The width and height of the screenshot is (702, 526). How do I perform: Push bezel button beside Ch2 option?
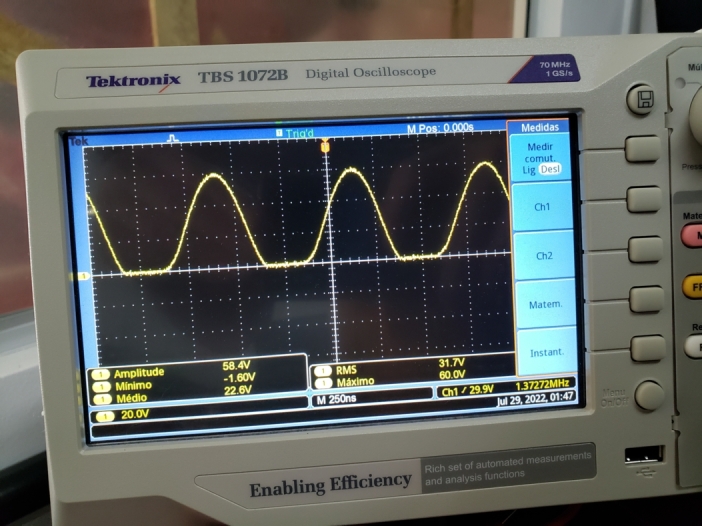click(645, 250)
